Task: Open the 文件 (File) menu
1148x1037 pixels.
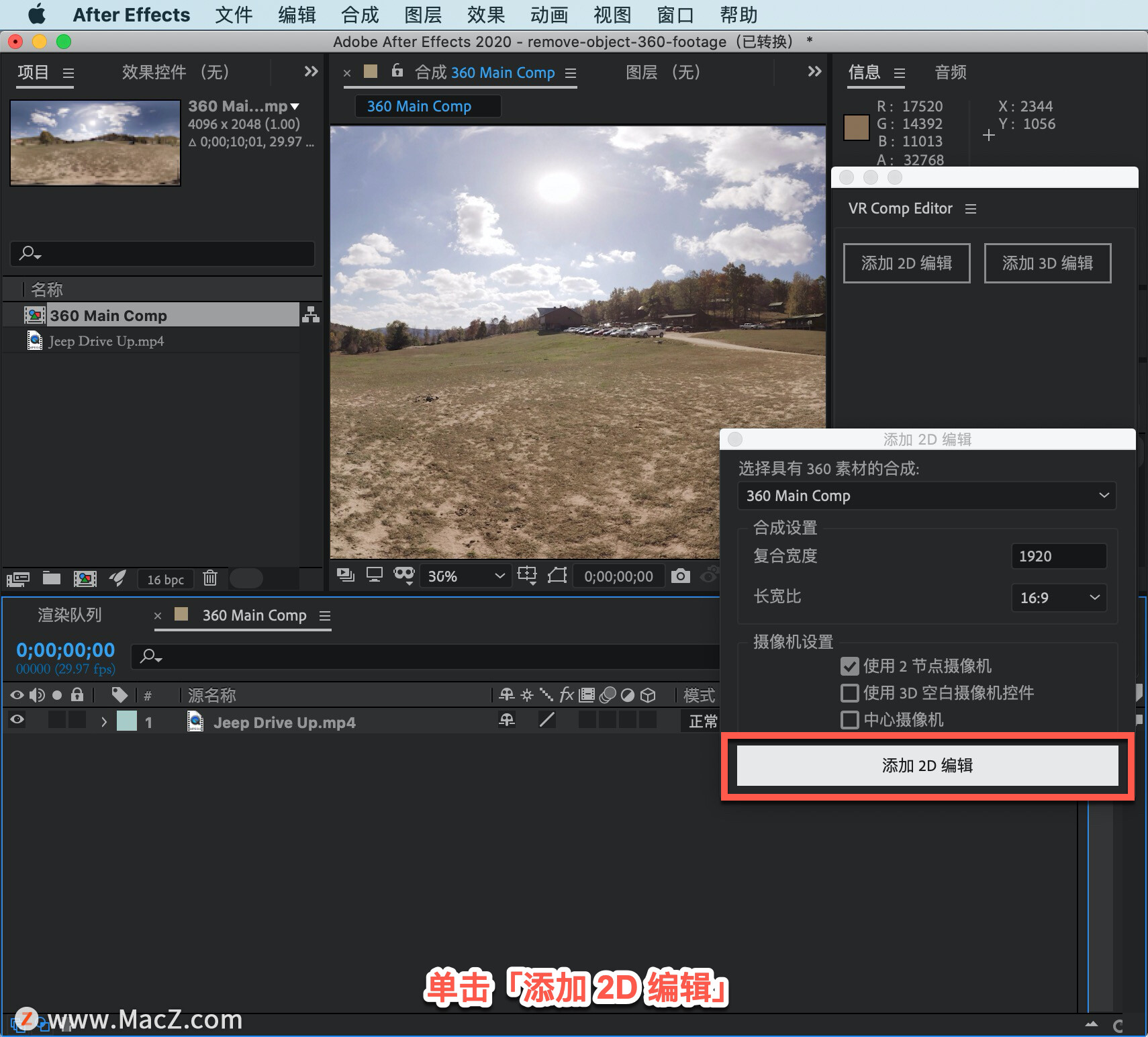Action: pos(234,15)
